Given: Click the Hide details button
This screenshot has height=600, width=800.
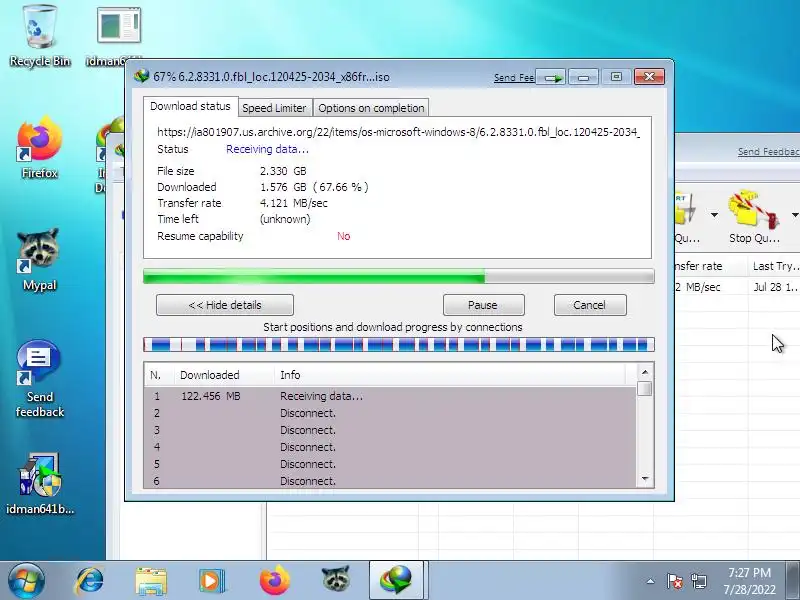Looking at the screenshot, I should tap(224, 305).
